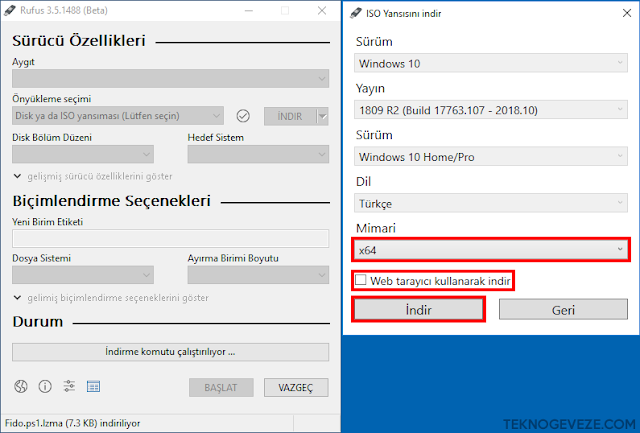Viewport: 640px width, 433px height.
Task: Click the Biçimlendirme Seçenekleri heading
Action: (111, 201)
